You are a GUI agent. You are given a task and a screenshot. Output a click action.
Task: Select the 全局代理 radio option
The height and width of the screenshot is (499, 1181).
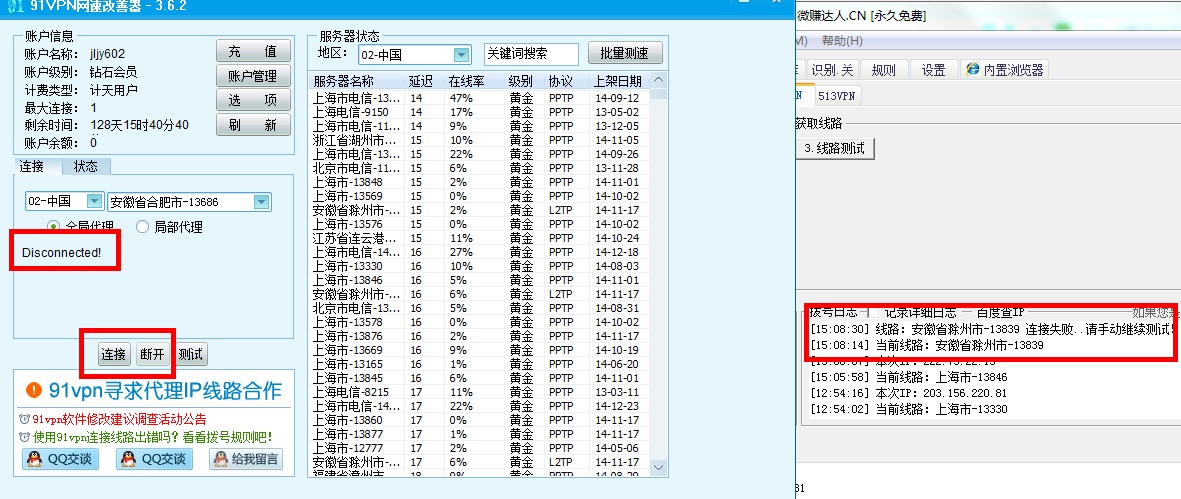click(53, 226)
